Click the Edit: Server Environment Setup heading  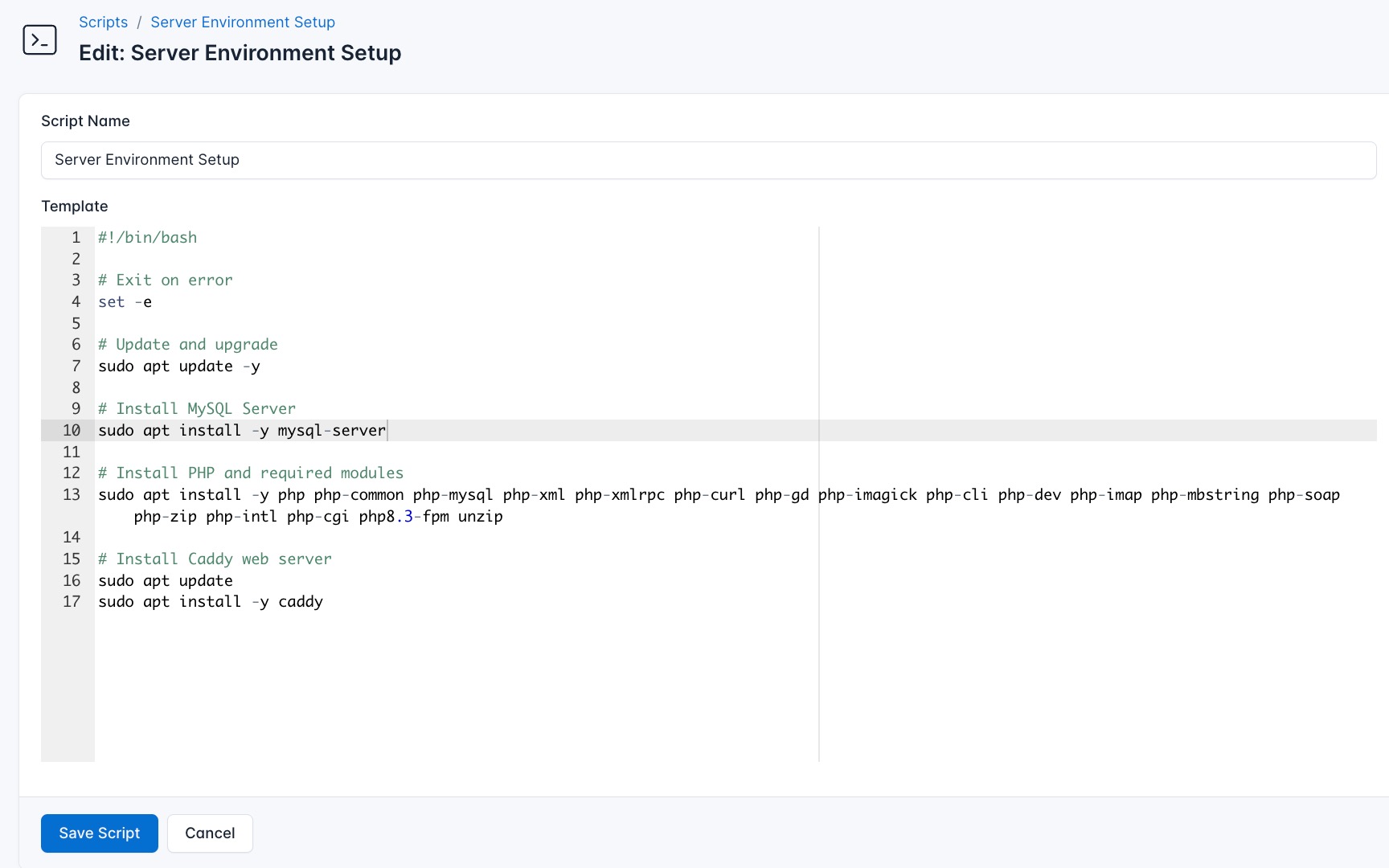[240, 52]
